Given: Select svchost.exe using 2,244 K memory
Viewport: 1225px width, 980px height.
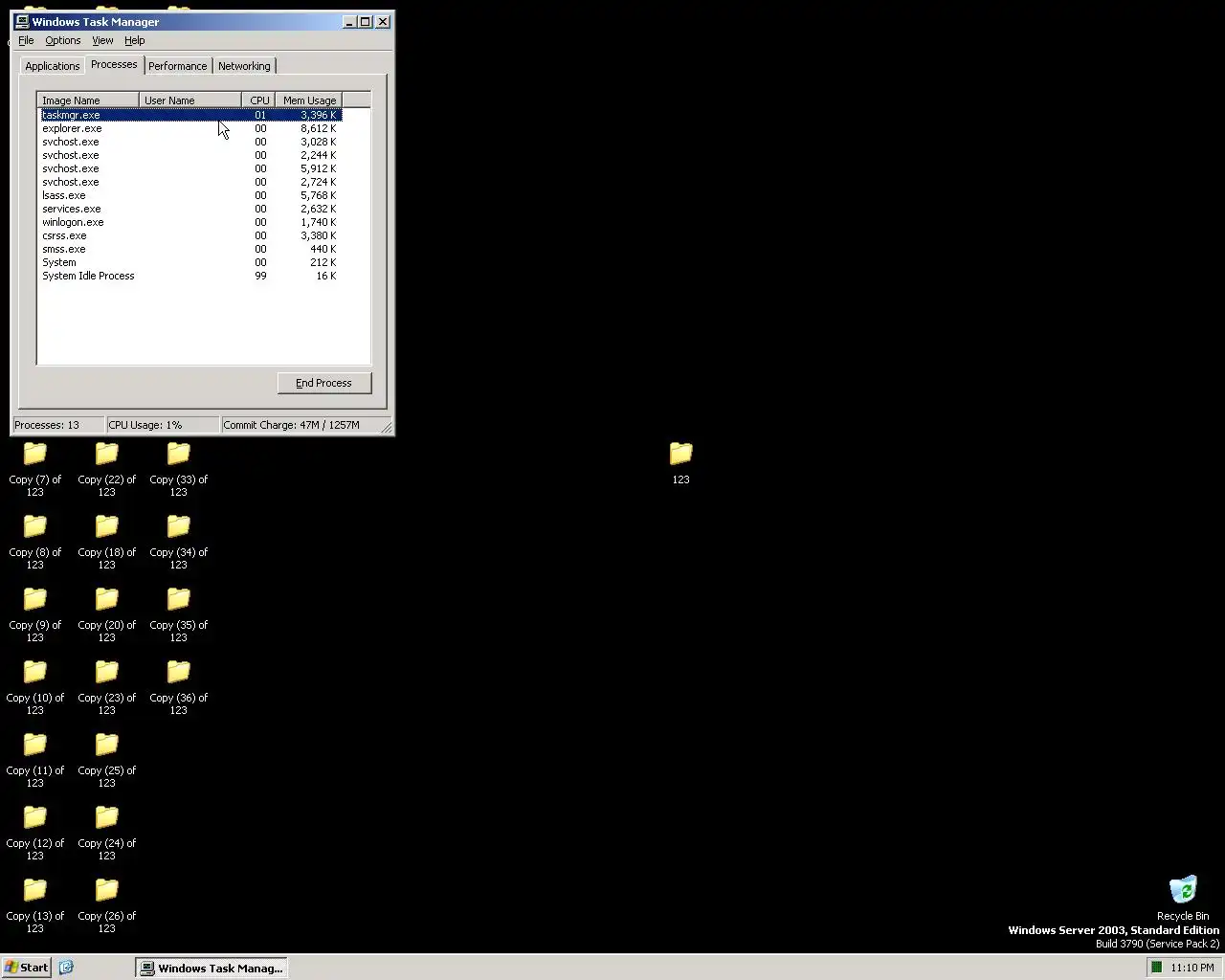Looking at the screenshot, I should pos(189,155).
